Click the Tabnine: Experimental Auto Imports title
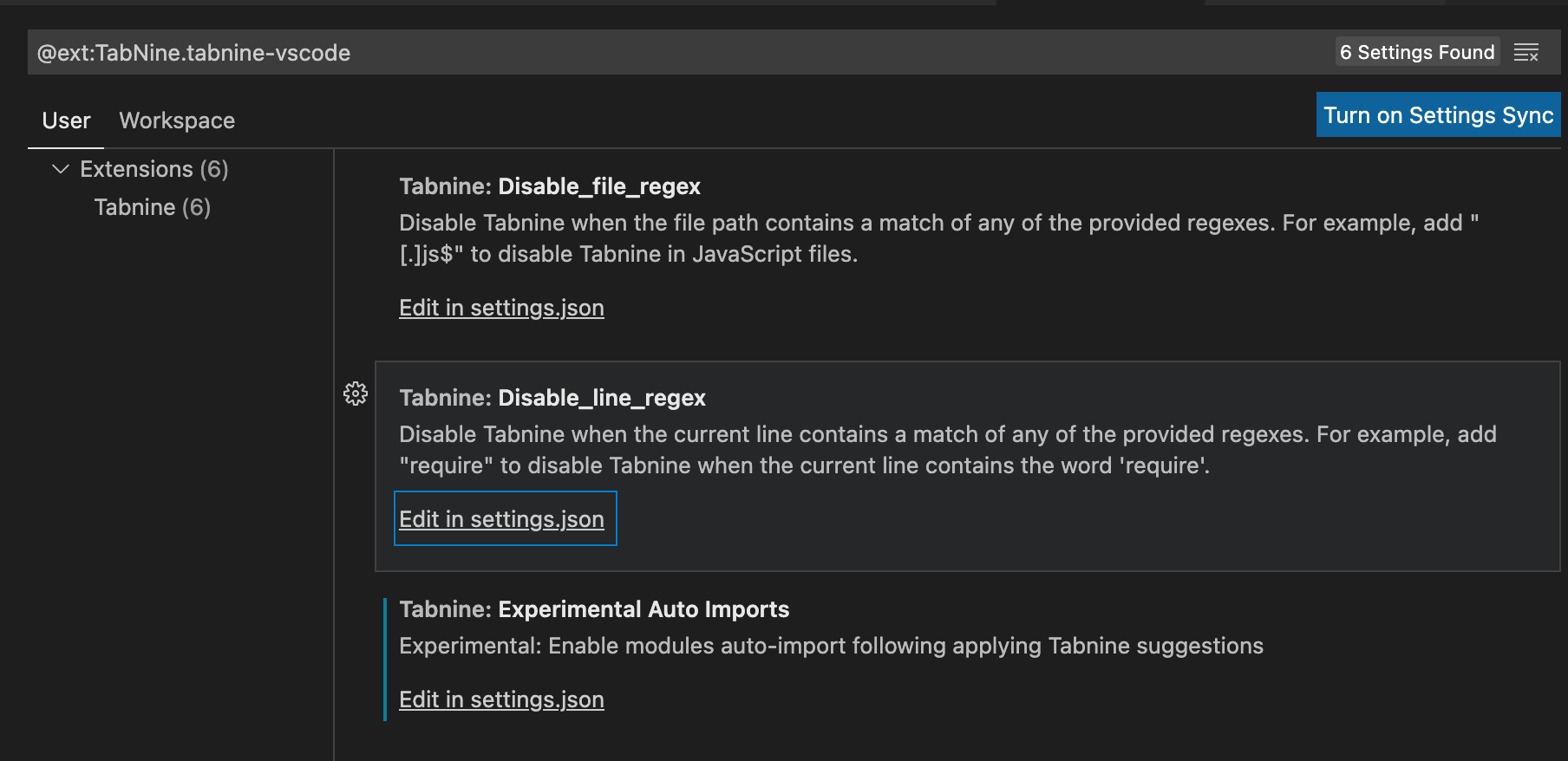The image size is (1568, 761). [594, 609]
